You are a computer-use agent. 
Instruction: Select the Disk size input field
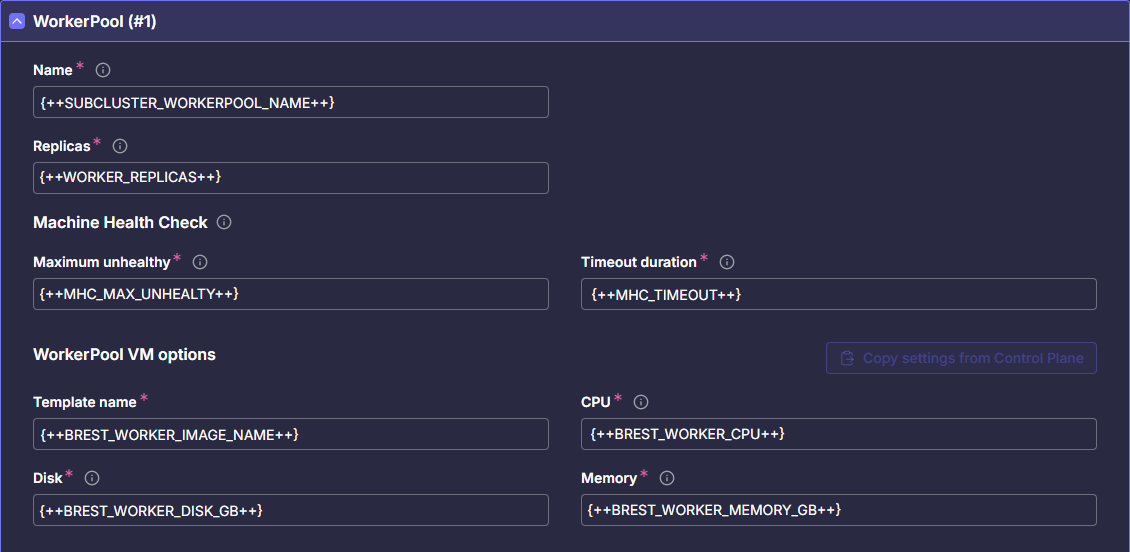click(290, 510)
